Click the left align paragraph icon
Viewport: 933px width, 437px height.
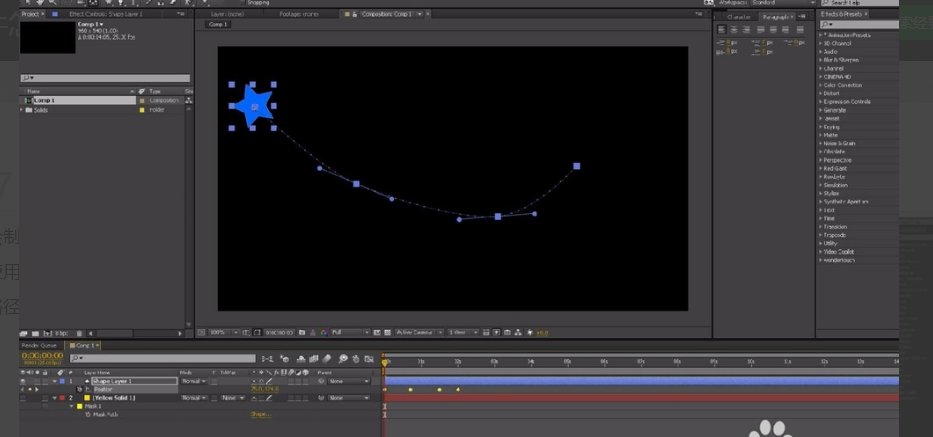click(x=721, y=30)
